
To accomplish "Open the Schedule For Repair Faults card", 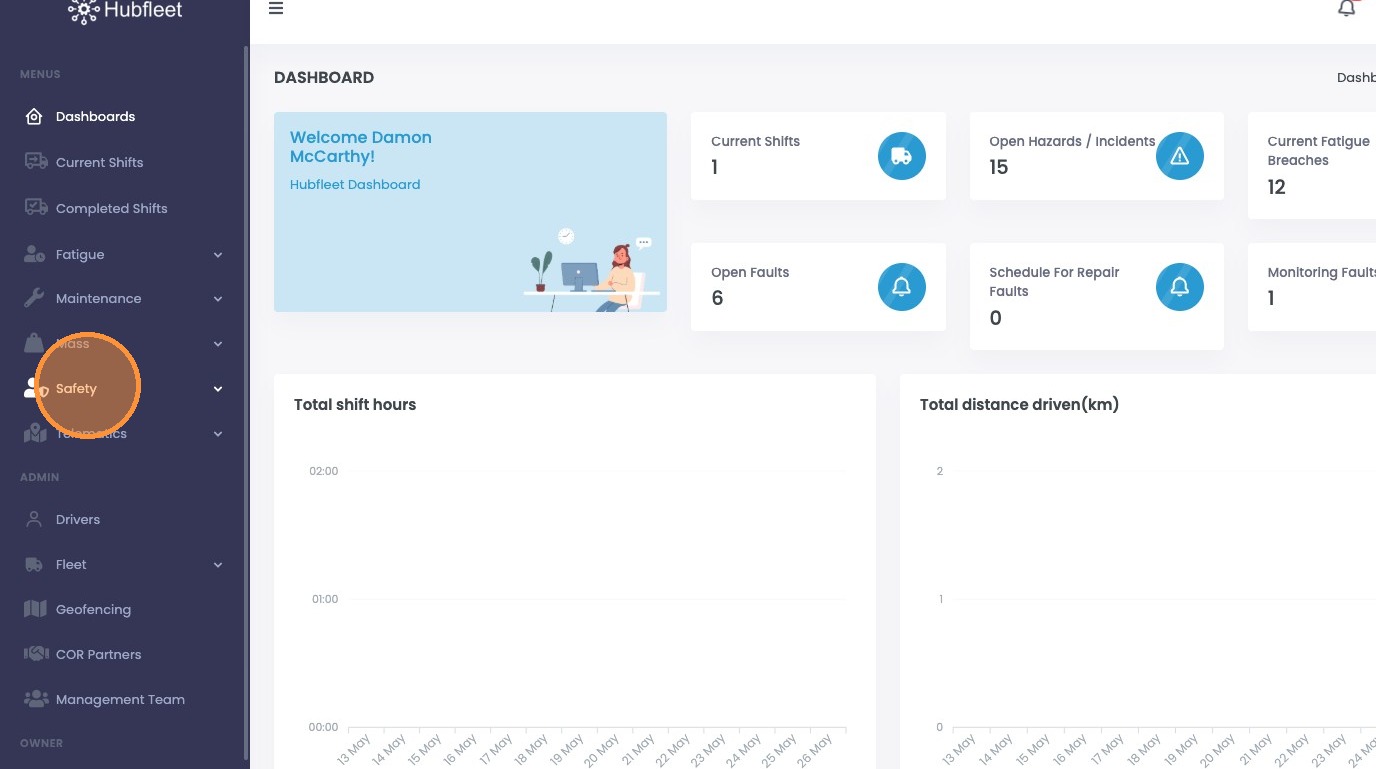I will 1096,296.
